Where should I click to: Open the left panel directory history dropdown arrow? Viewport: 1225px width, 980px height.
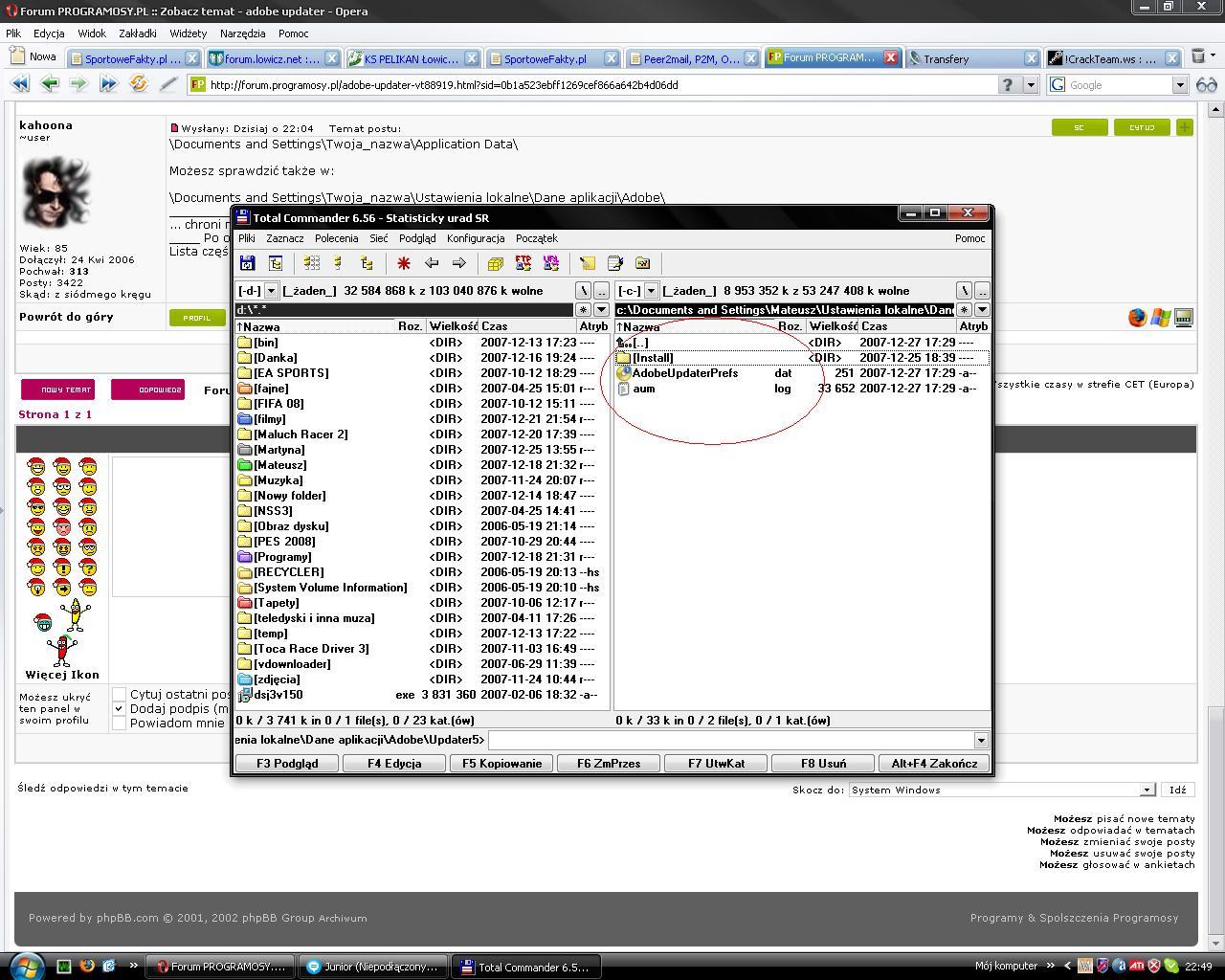click(x=601, y=310)
